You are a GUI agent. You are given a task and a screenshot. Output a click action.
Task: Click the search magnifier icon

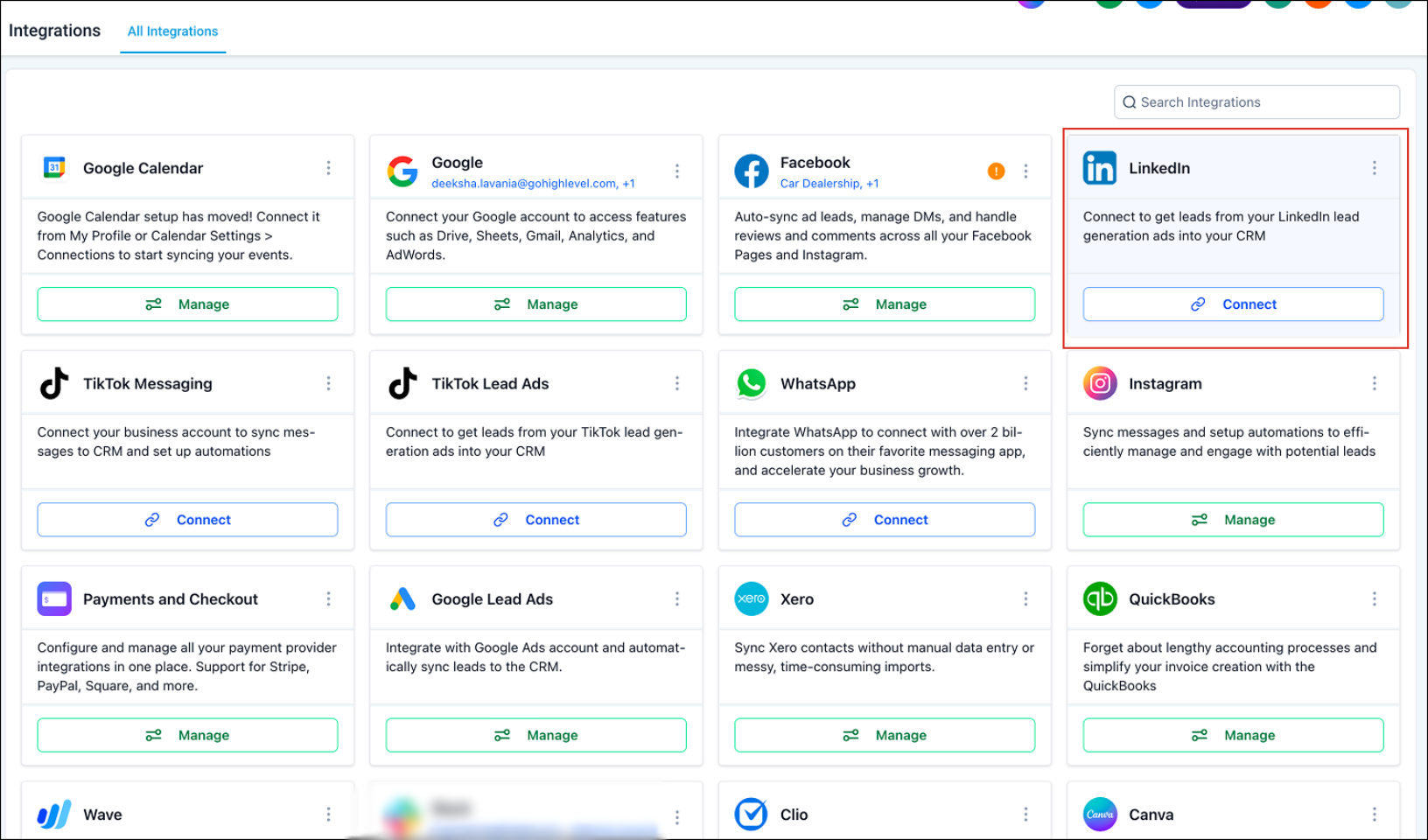pyautogui.click(x=1130, y=102)
